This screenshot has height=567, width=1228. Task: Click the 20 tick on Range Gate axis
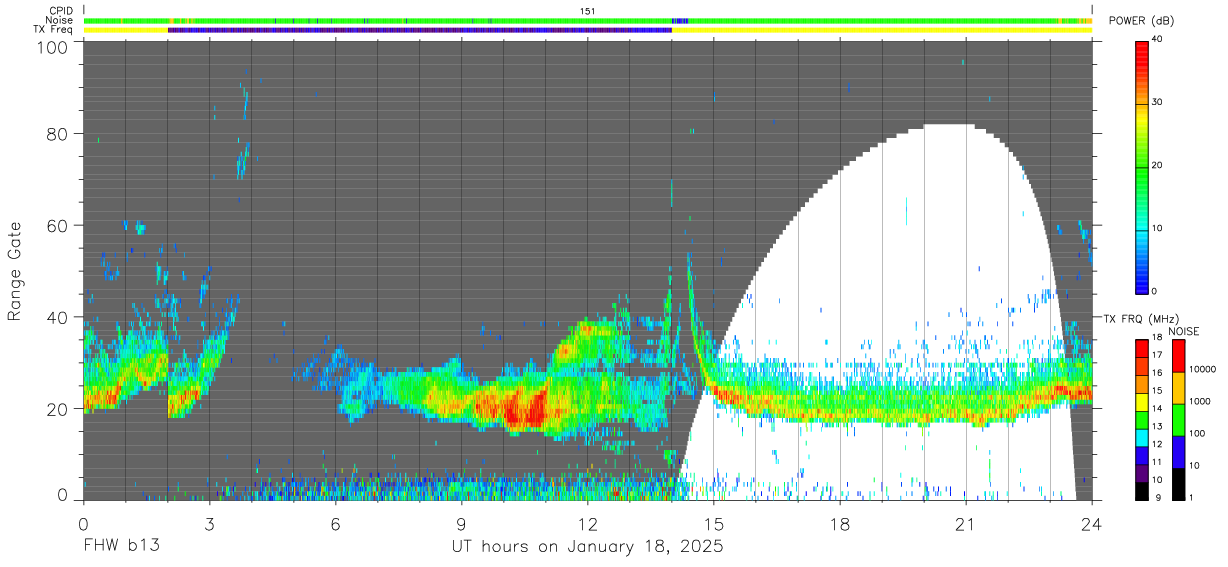(56, 409)
